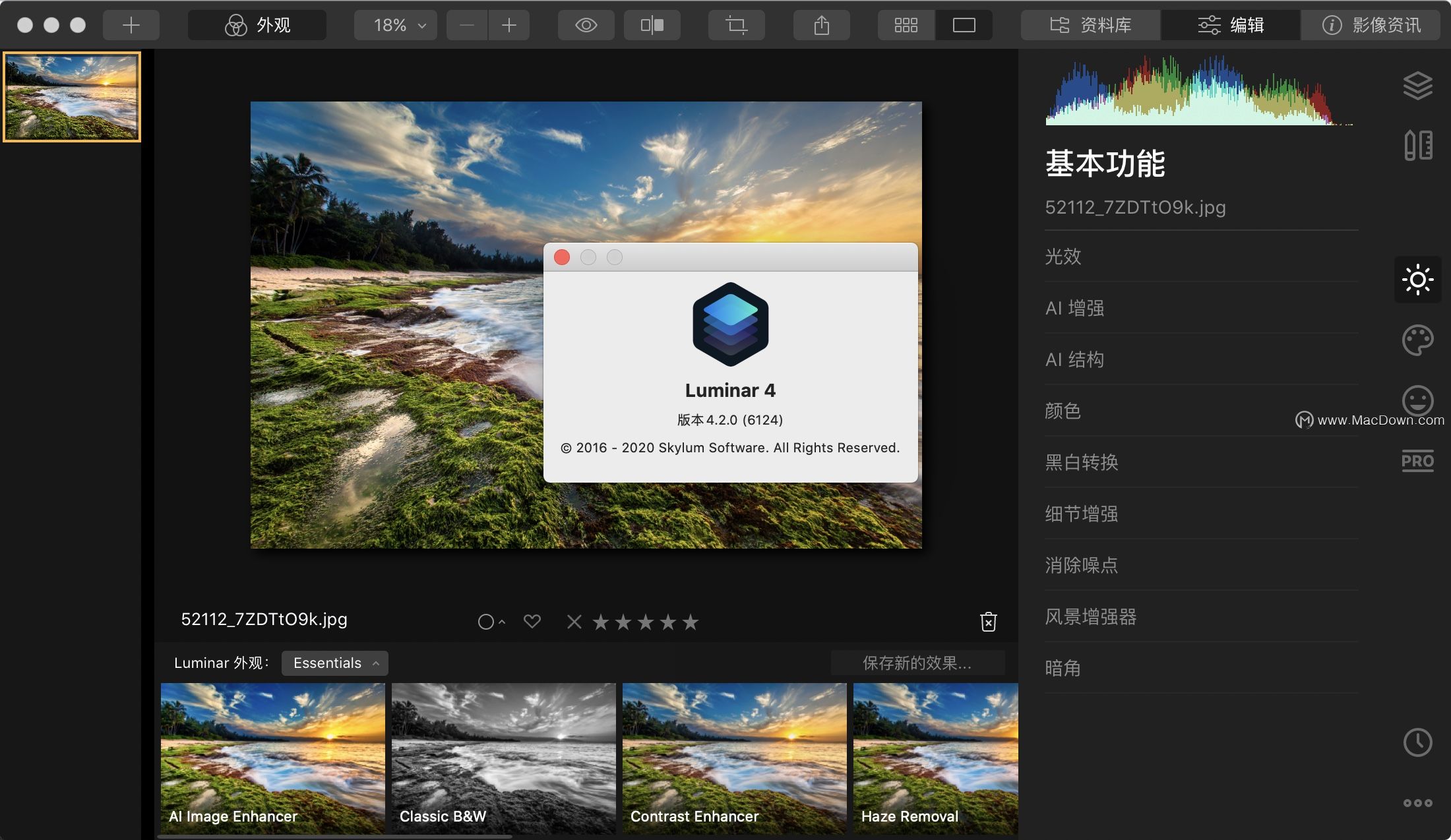Set rating to one star
The height and width of the screenshot is (840, 1451).
[x=601, y=622]
